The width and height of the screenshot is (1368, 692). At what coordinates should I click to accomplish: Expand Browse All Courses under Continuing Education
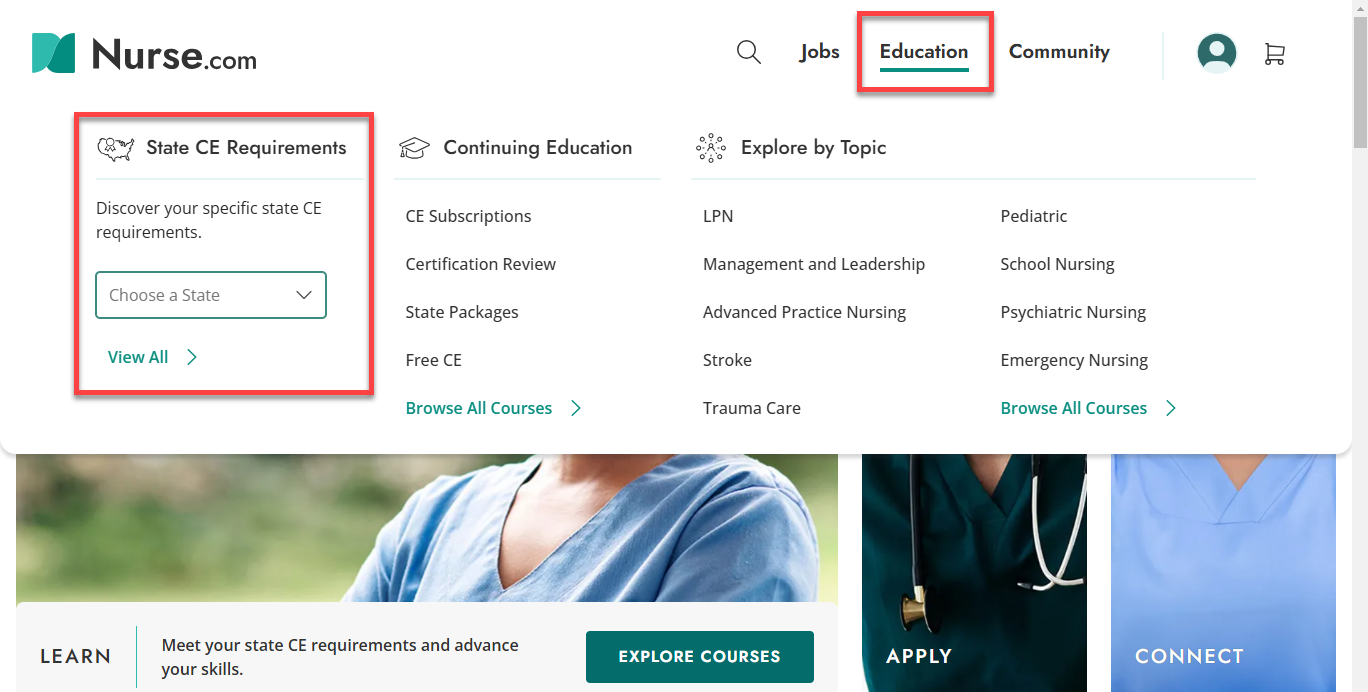point(479,408)
